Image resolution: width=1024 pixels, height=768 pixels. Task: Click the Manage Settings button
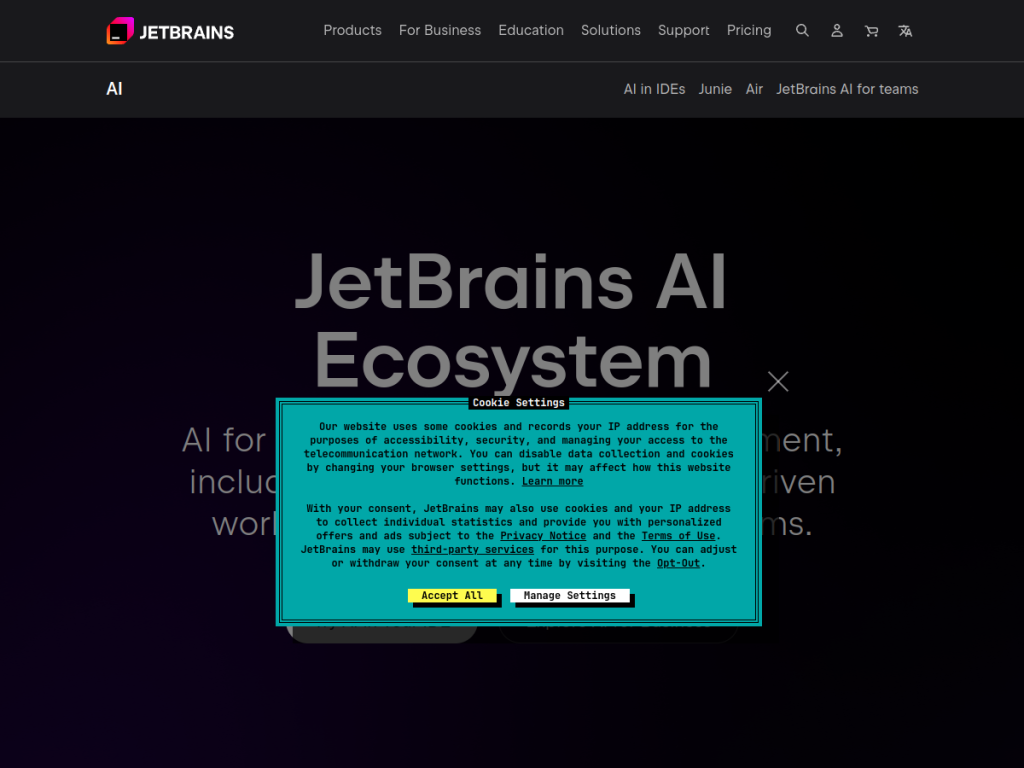(x=569, y=596)
